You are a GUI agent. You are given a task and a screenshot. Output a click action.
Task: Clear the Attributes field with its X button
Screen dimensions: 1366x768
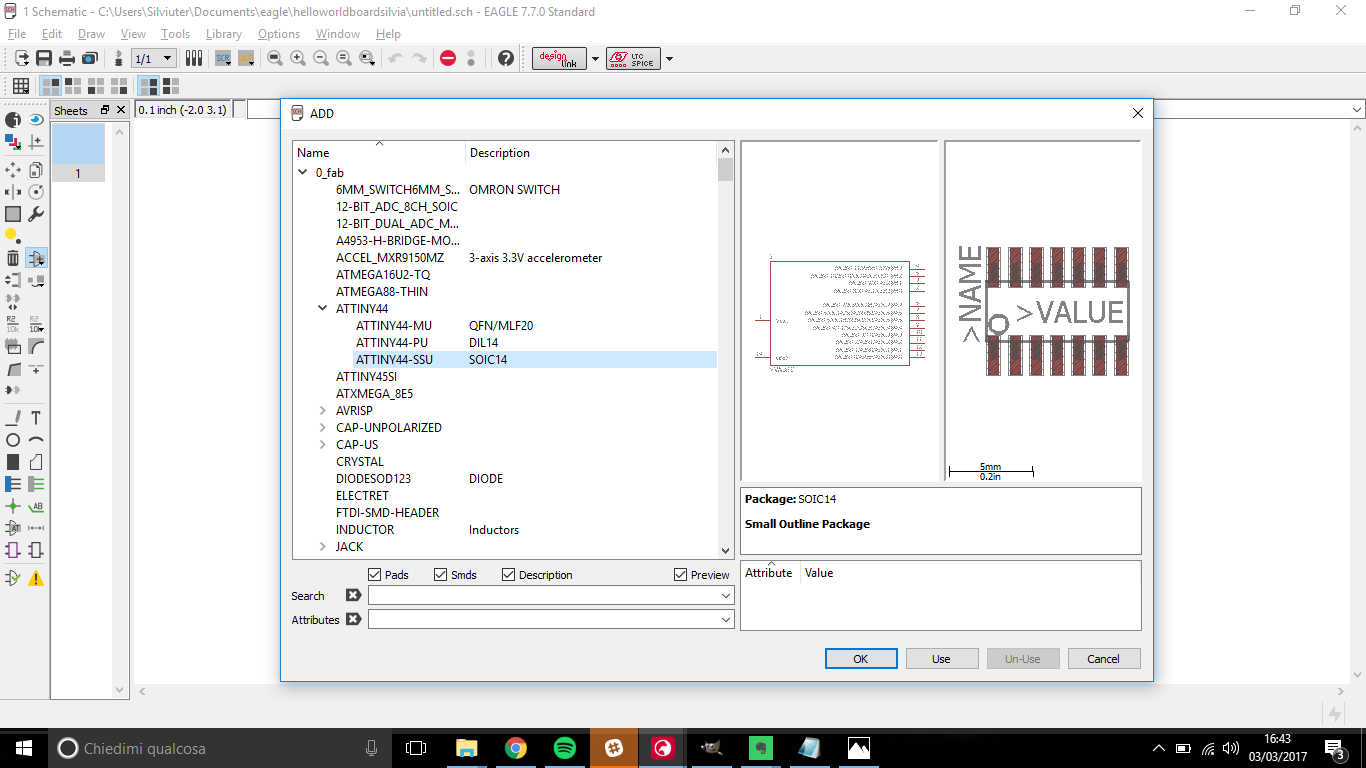(353, 619)
